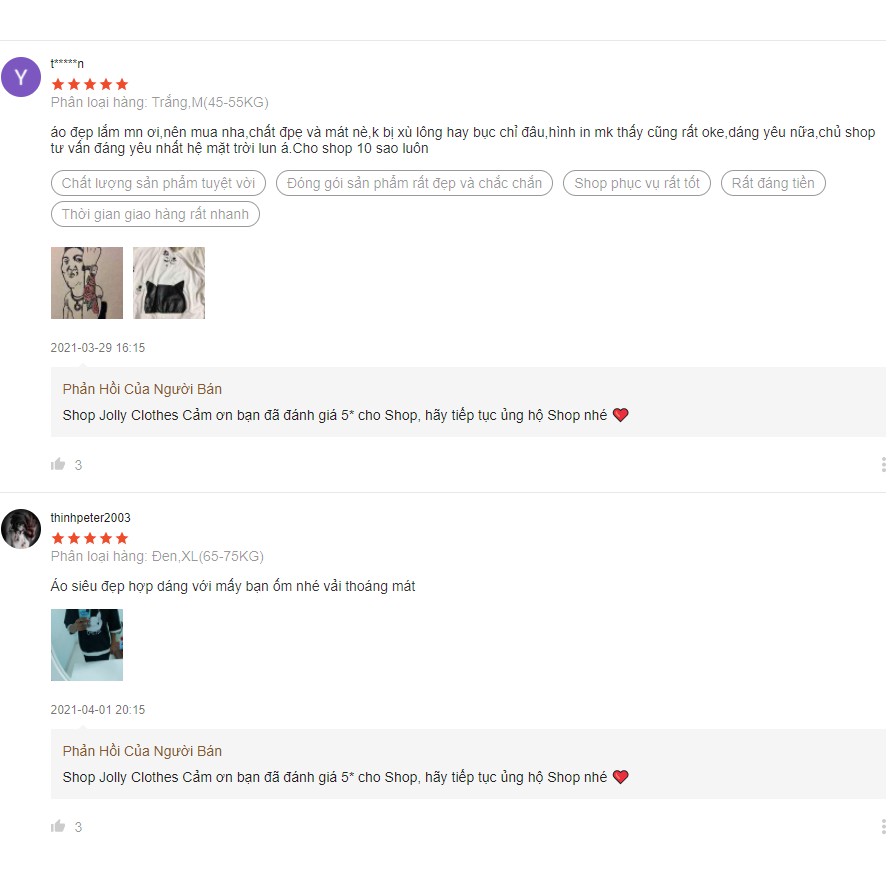Select tag Đóng gói sản phẩm rất đẹp
The width and height of the screenshot is (890, 890).
(x=414, y=183)
